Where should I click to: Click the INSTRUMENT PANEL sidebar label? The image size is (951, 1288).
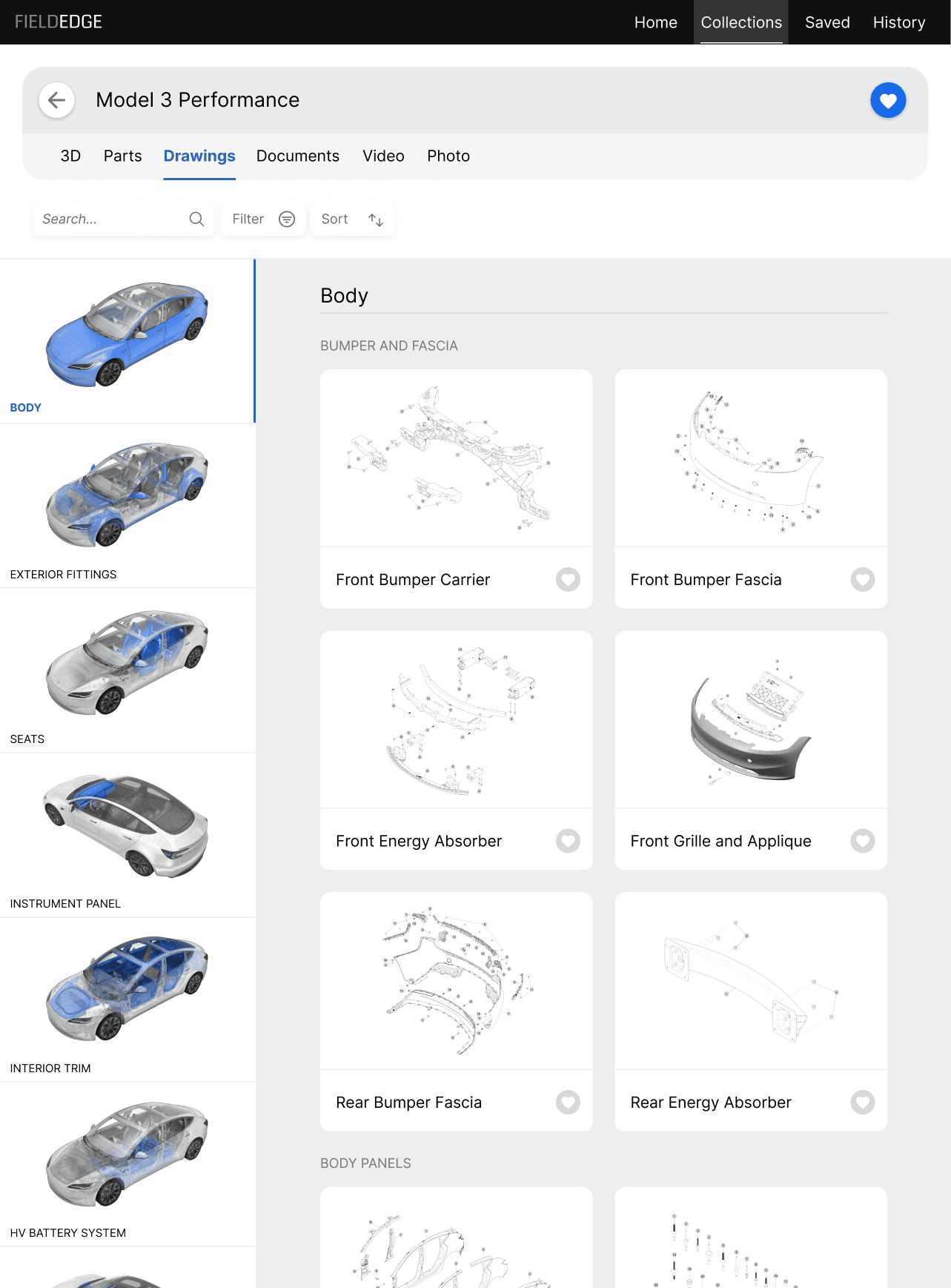[65, 904]
